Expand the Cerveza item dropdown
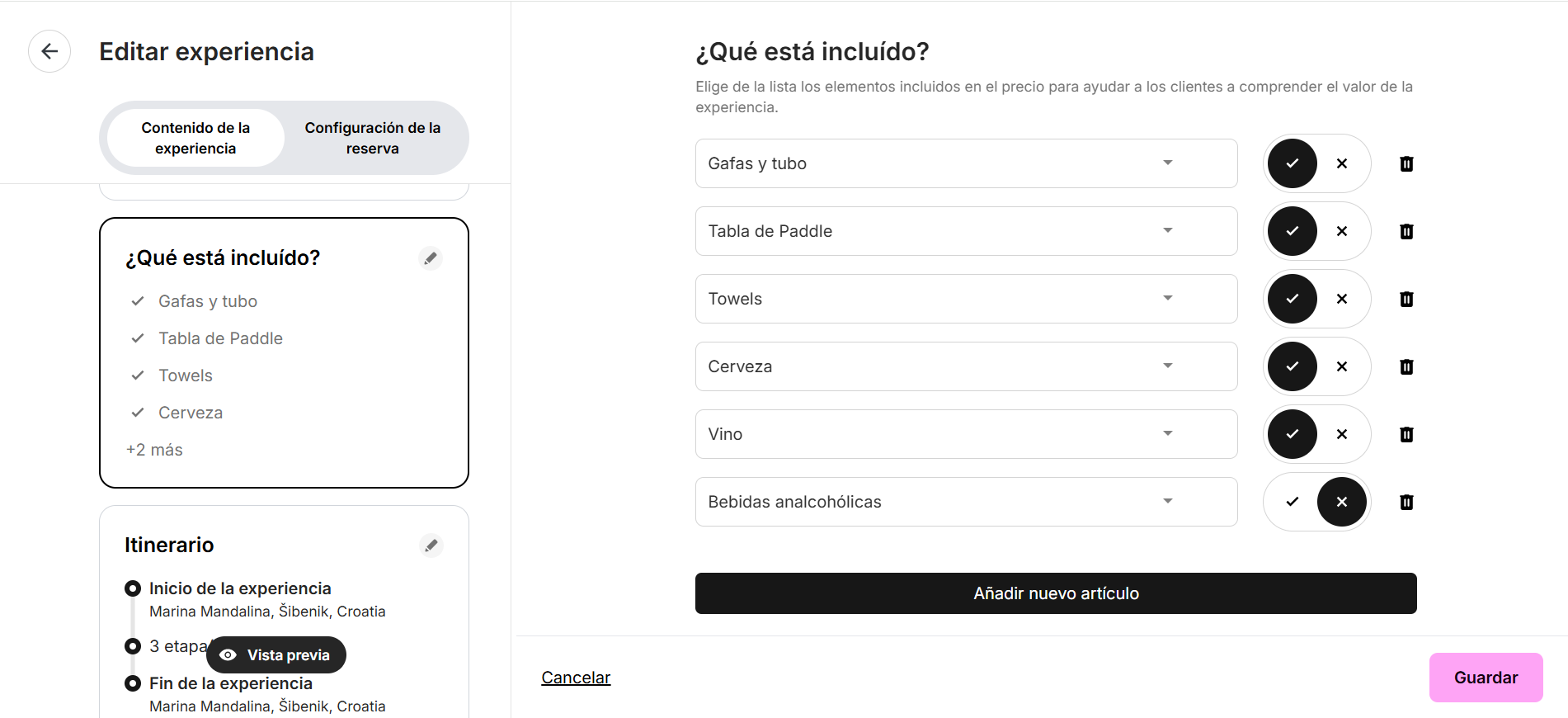 tap(966, 366)
